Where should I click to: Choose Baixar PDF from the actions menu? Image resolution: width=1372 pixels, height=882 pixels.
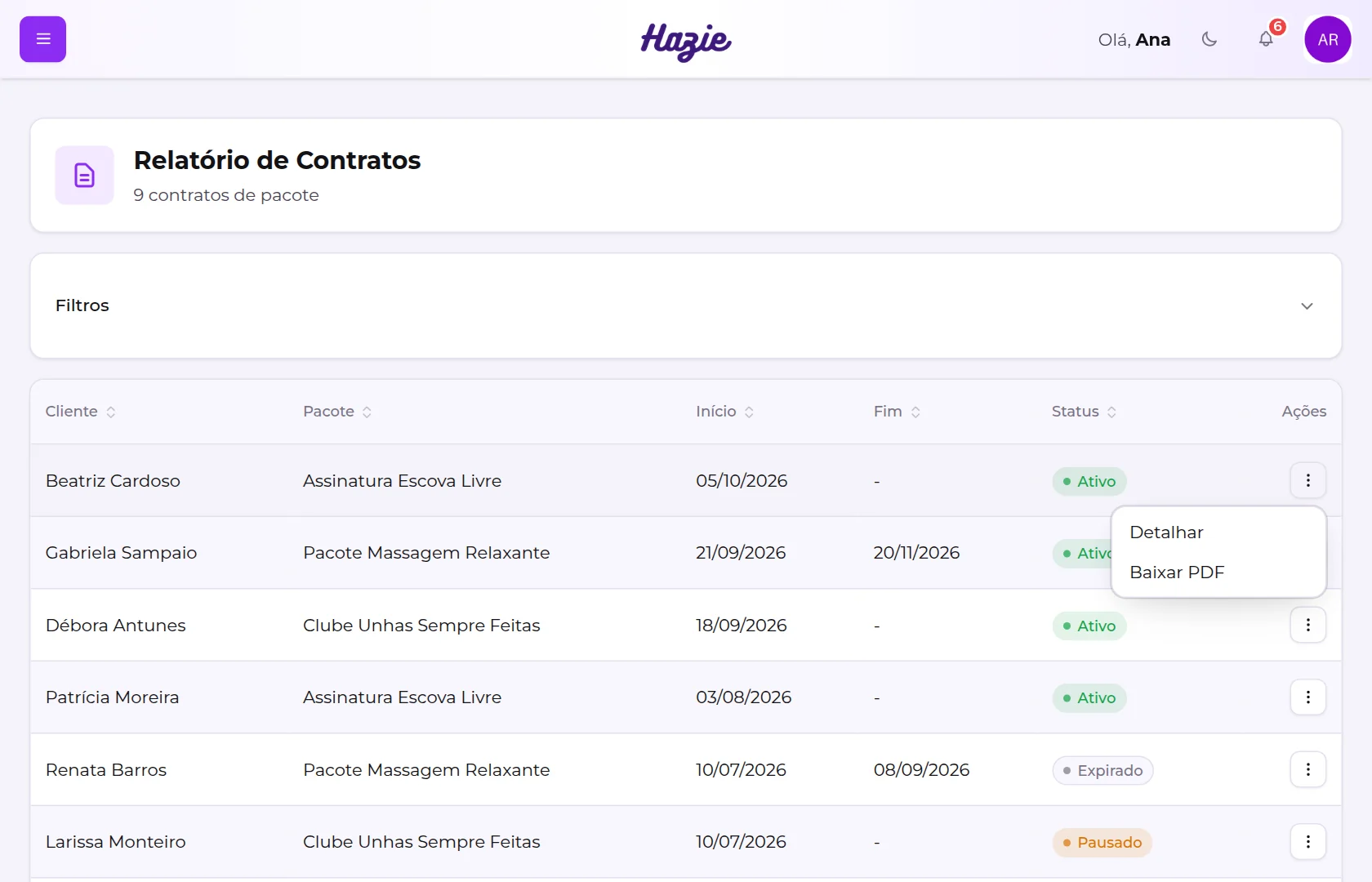1218,572
